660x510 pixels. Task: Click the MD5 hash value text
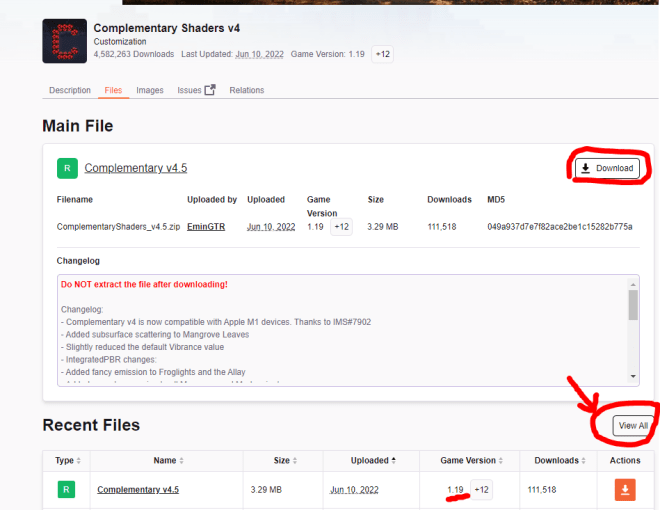[560, 227]
